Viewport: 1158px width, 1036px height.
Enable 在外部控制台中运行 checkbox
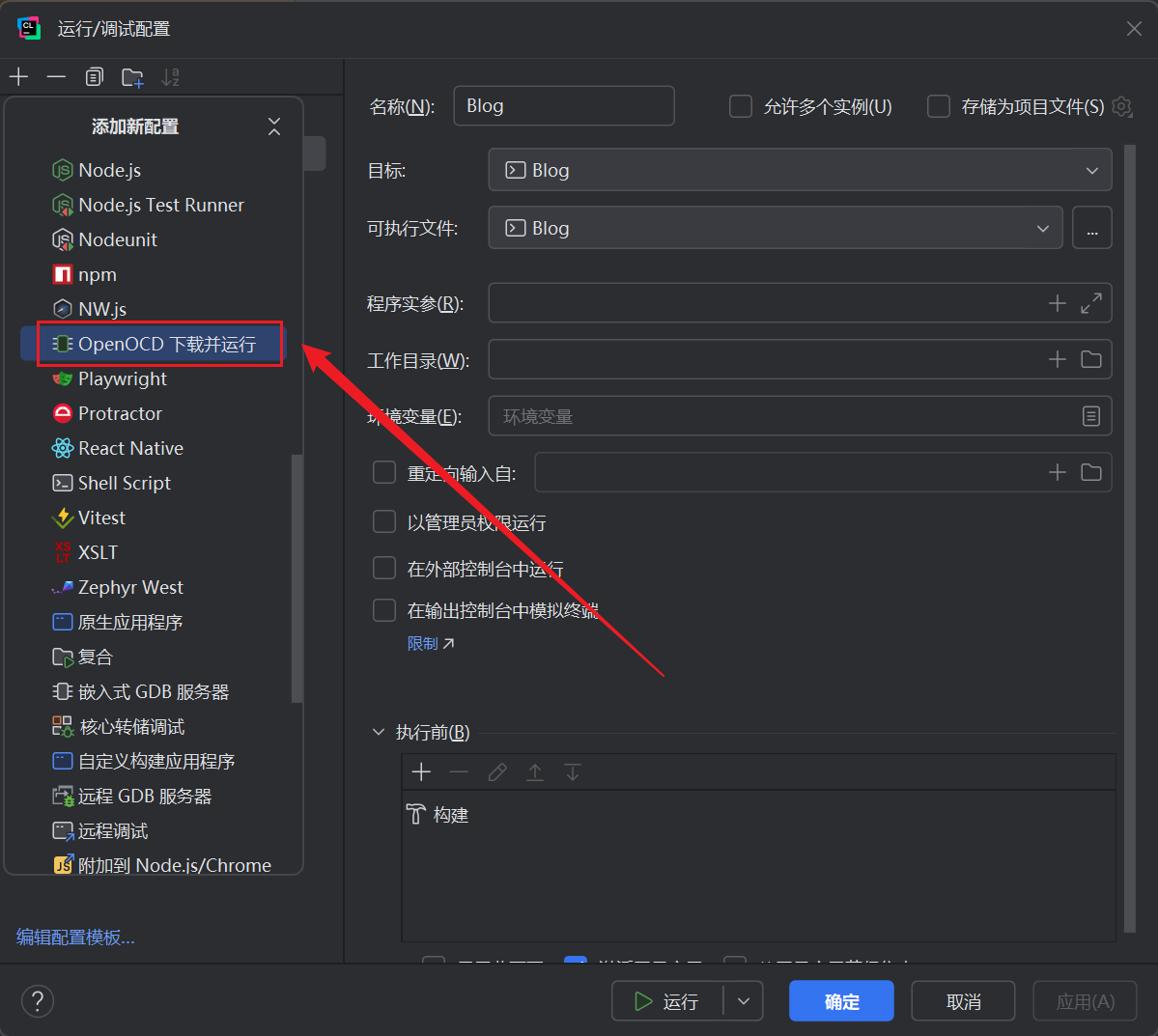point(384,568)
